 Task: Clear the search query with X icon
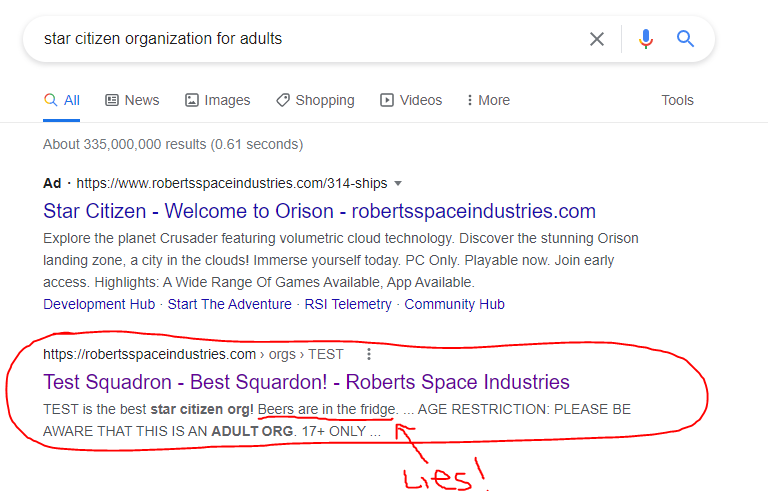point(597,39)
